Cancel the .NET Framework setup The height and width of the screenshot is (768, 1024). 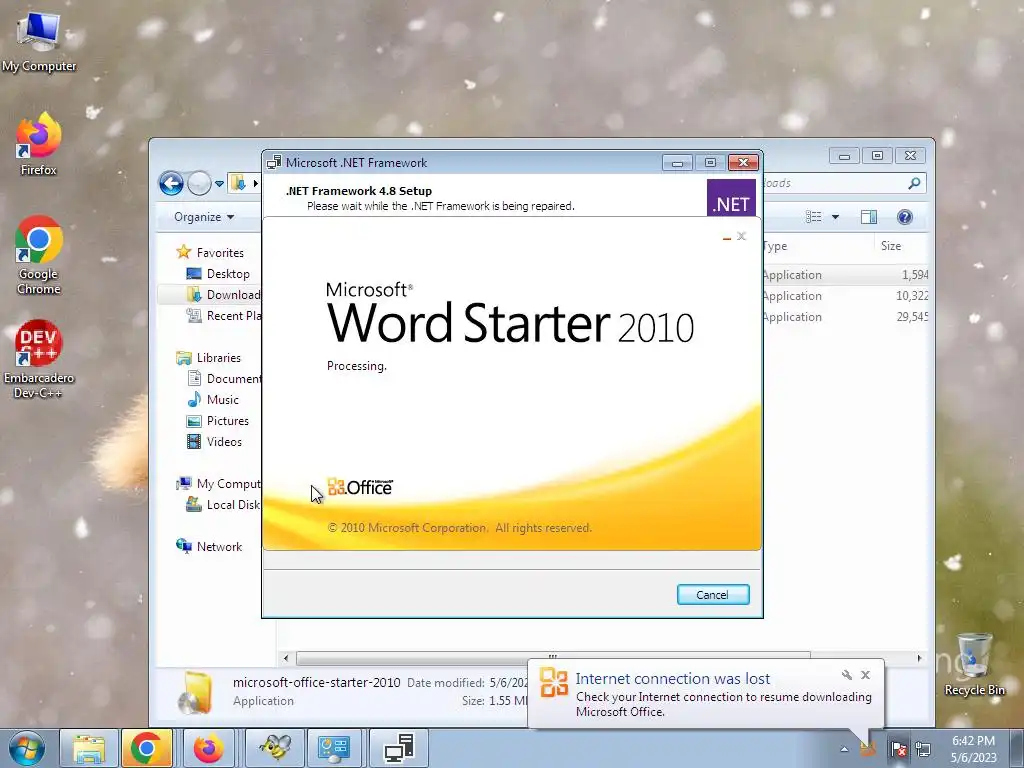713,594
